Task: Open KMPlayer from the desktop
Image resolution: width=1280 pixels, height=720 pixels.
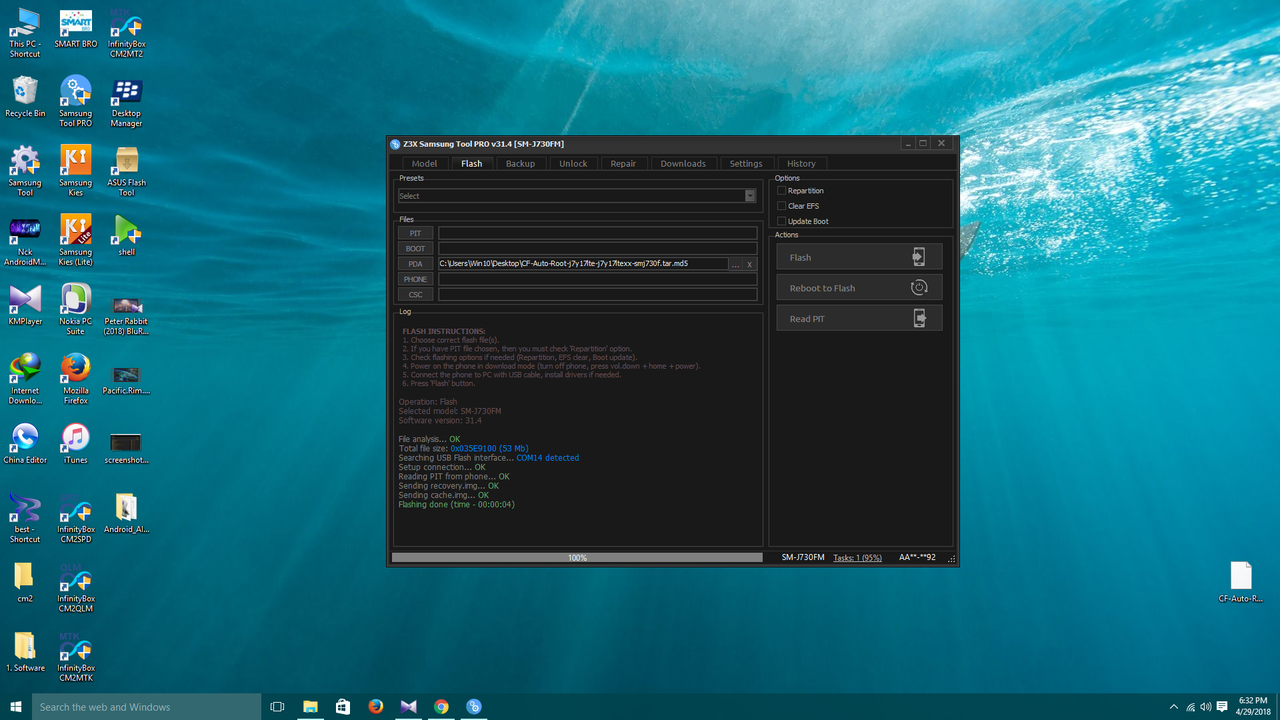Action: 25,305
